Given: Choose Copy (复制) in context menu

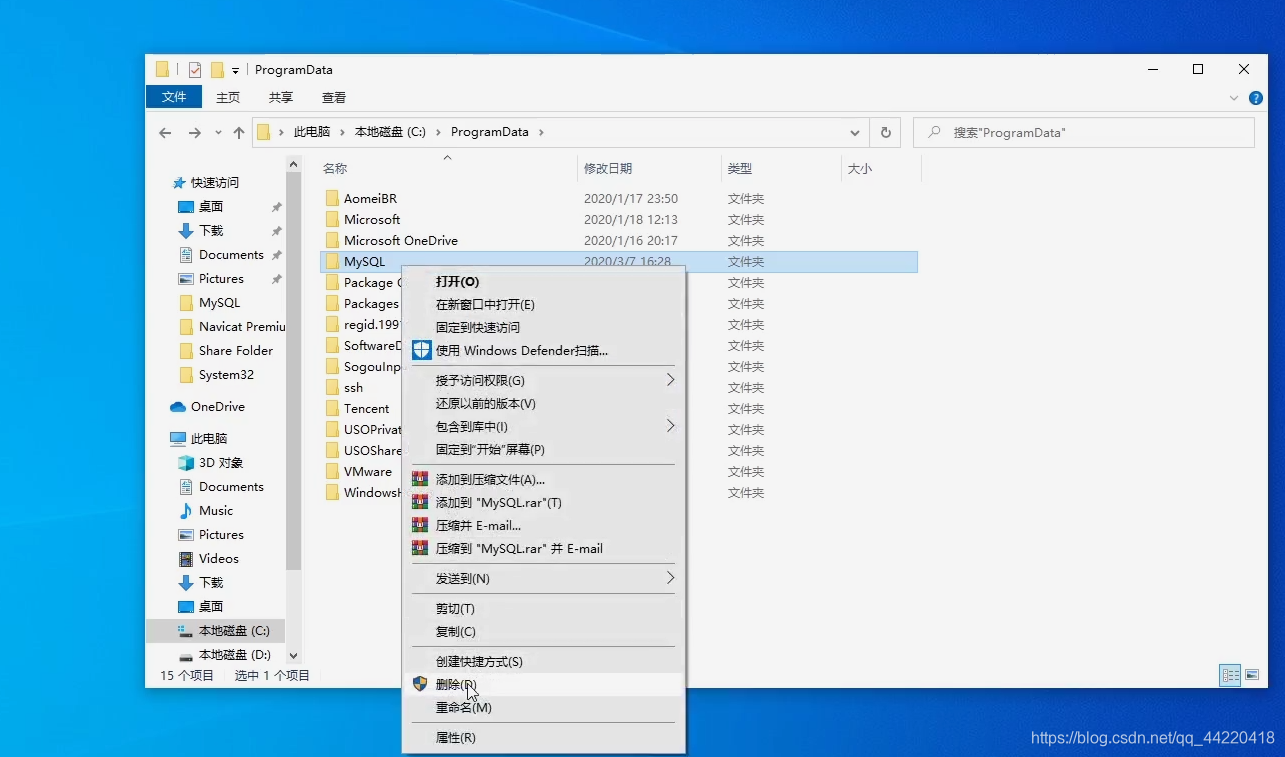Looking at the screenshot, I should 543,632.
